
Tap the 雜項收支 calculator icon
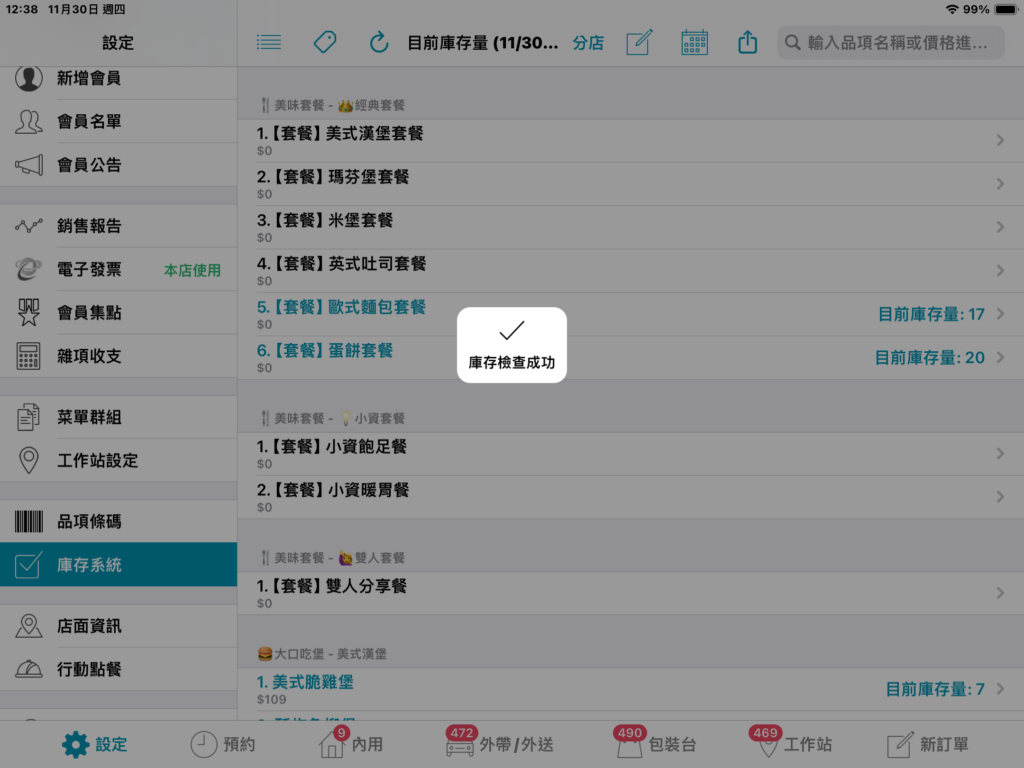tap(28, 356)
